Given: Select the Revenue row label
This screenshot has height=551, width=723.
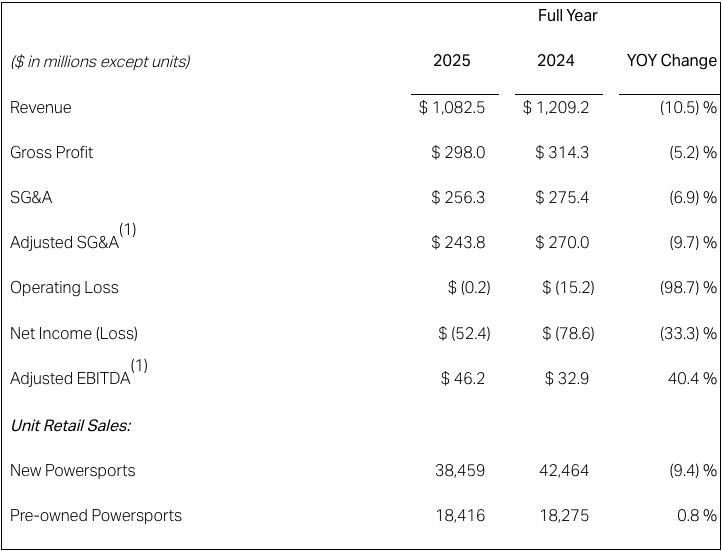Looking at the screenshot, I should pyautogui.click(x=41, y=107).
